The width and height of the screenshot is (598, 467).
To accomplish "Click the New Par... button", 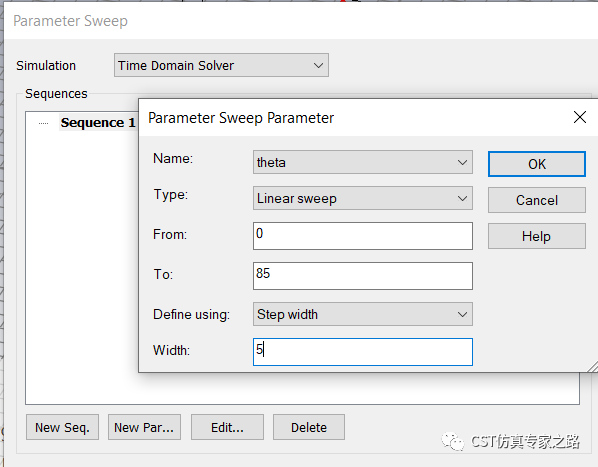I will (144, 427).
